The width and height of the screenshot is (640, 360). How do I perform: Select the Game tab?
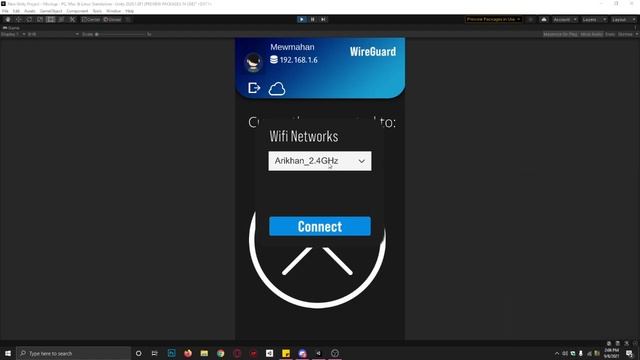[11, 28]
